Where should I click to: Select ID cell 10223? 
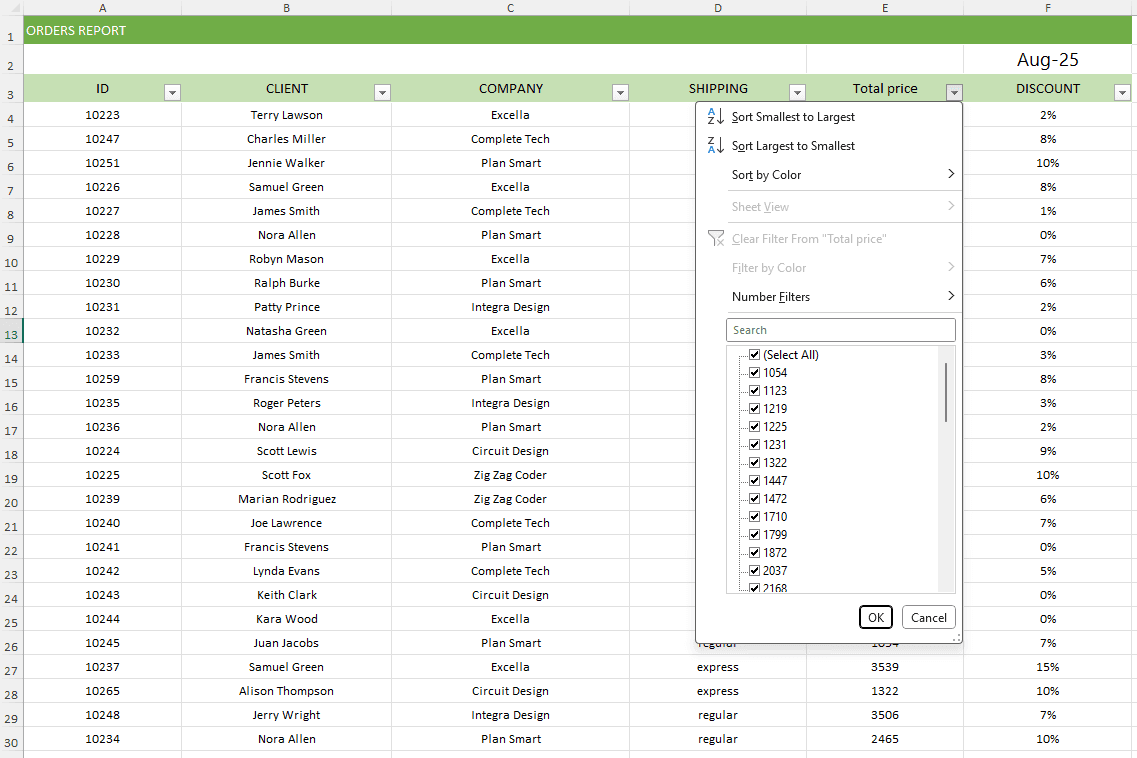pos(102,115)
